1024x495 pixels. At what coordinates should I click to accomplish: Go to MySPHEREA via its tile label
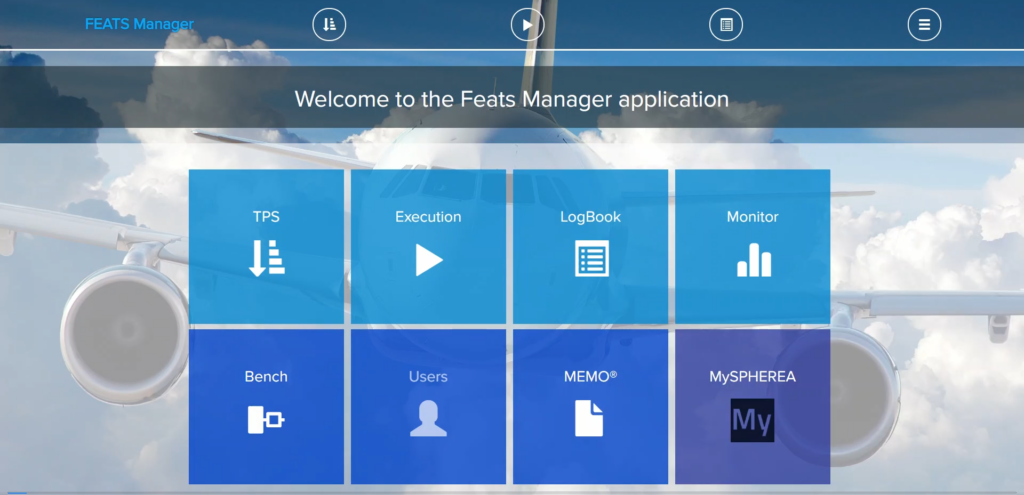point(752,377)
